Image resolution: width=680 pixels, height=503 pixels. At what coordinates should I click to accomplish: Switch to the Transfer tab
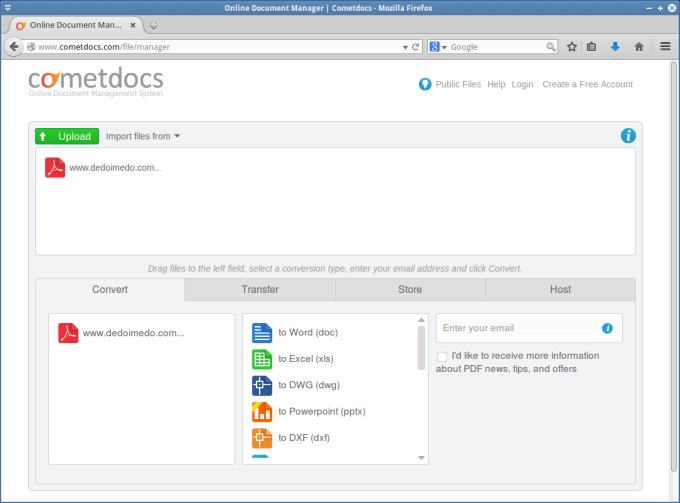pos(260,289)
